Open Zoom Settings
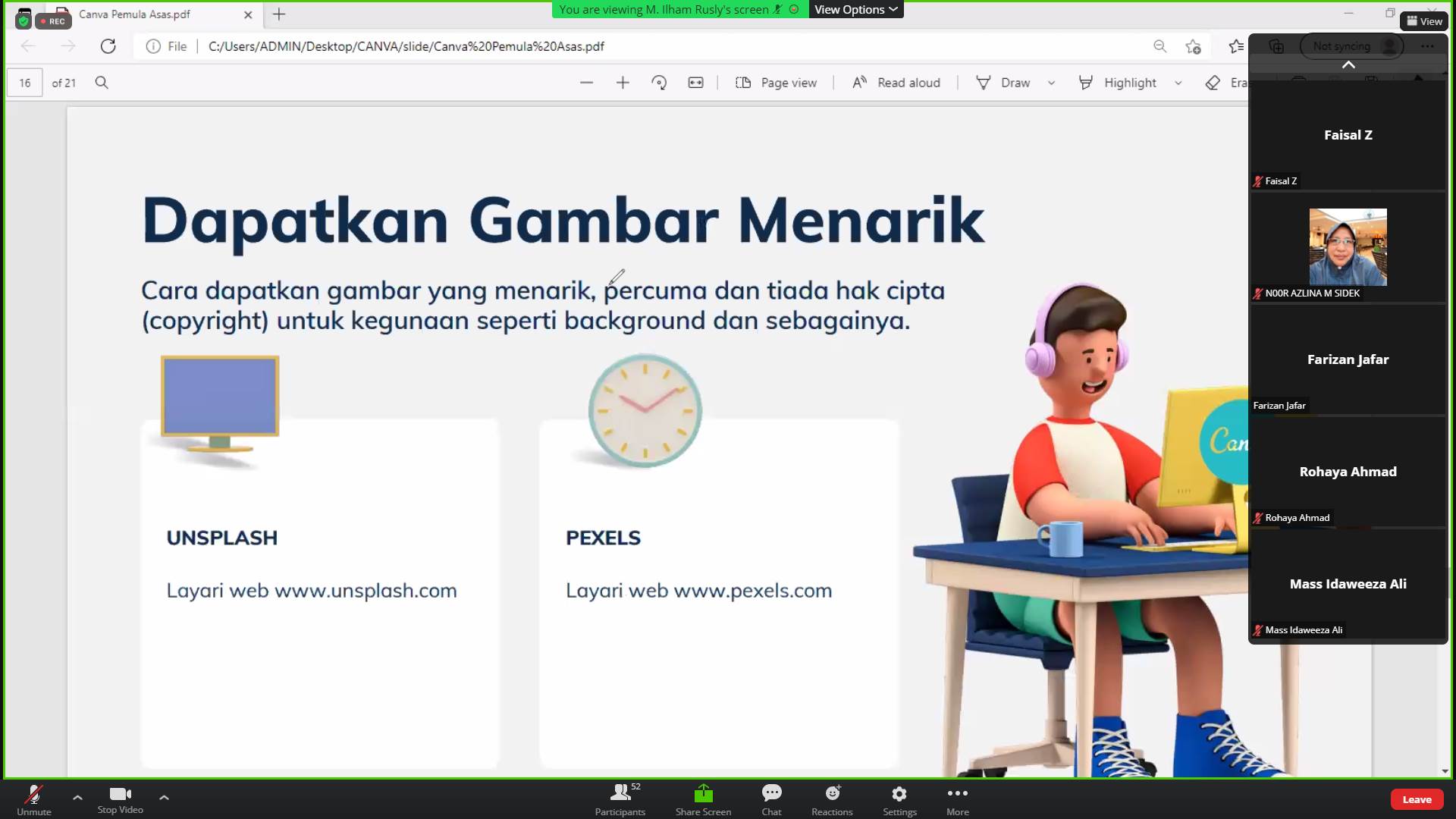The height and width of the screenshot is (819, 1456). (899, 800)
